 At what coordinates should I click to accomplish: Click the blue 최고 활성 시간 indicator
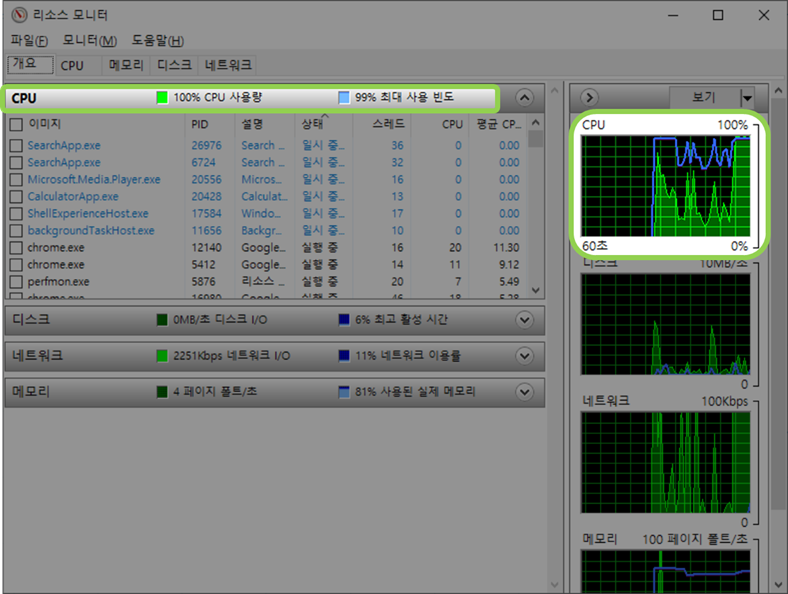click(344, 320)
